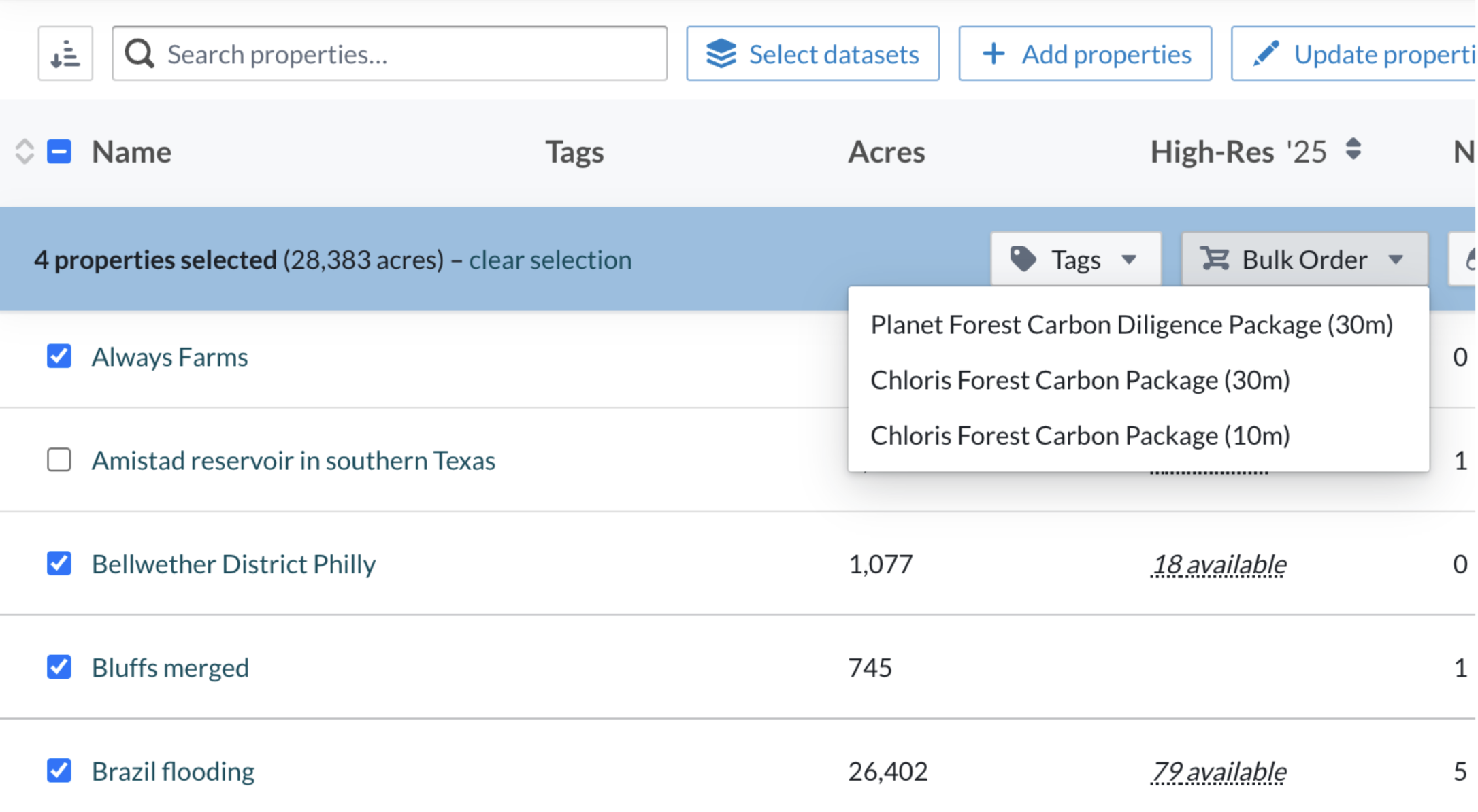Toggle the header select-all checkbox
The image size is (1478, 812).
(59, 152)
